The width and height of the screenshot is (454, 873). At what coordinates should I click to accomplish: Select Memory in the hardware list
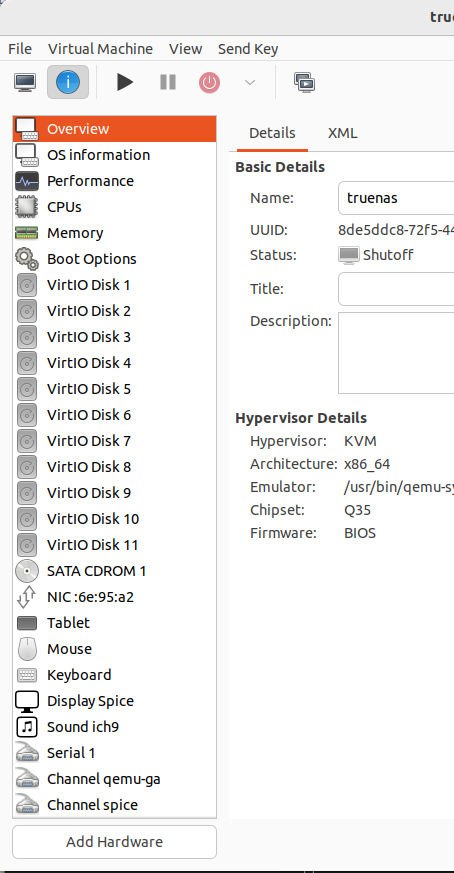(114, 233)
